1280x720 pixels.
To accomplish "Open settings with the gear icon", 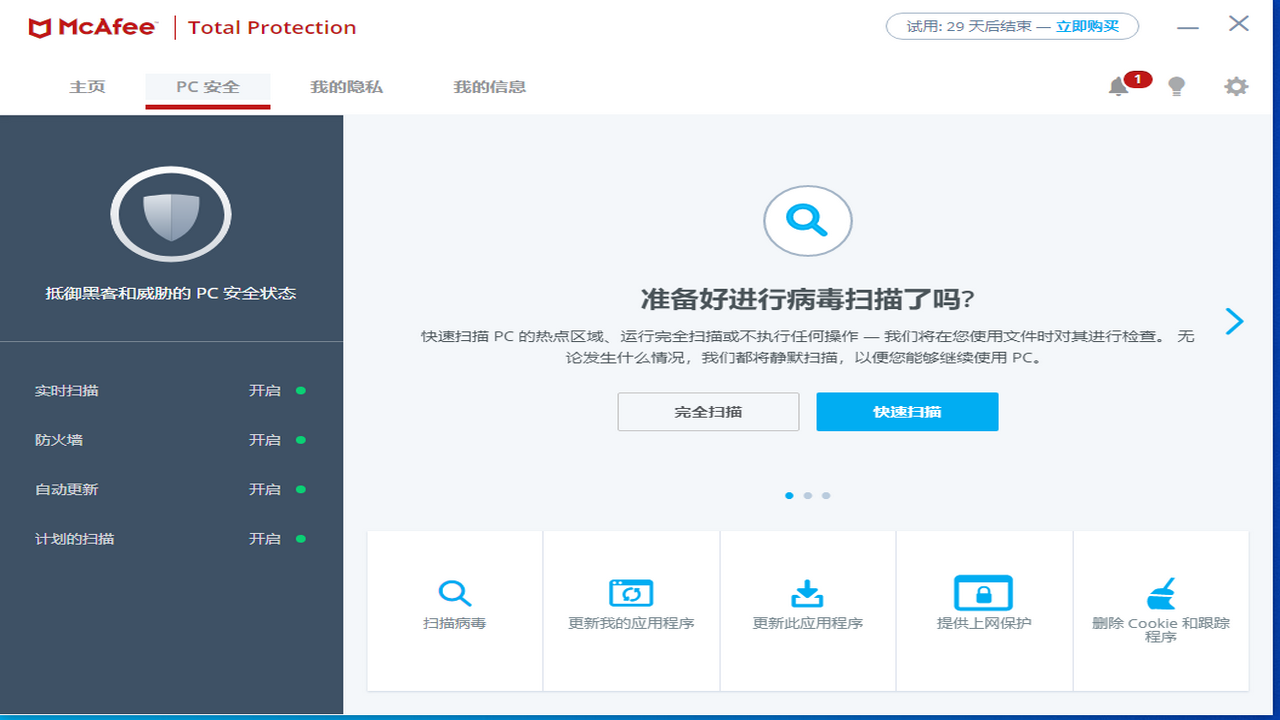I will [x=1236, y=86].
